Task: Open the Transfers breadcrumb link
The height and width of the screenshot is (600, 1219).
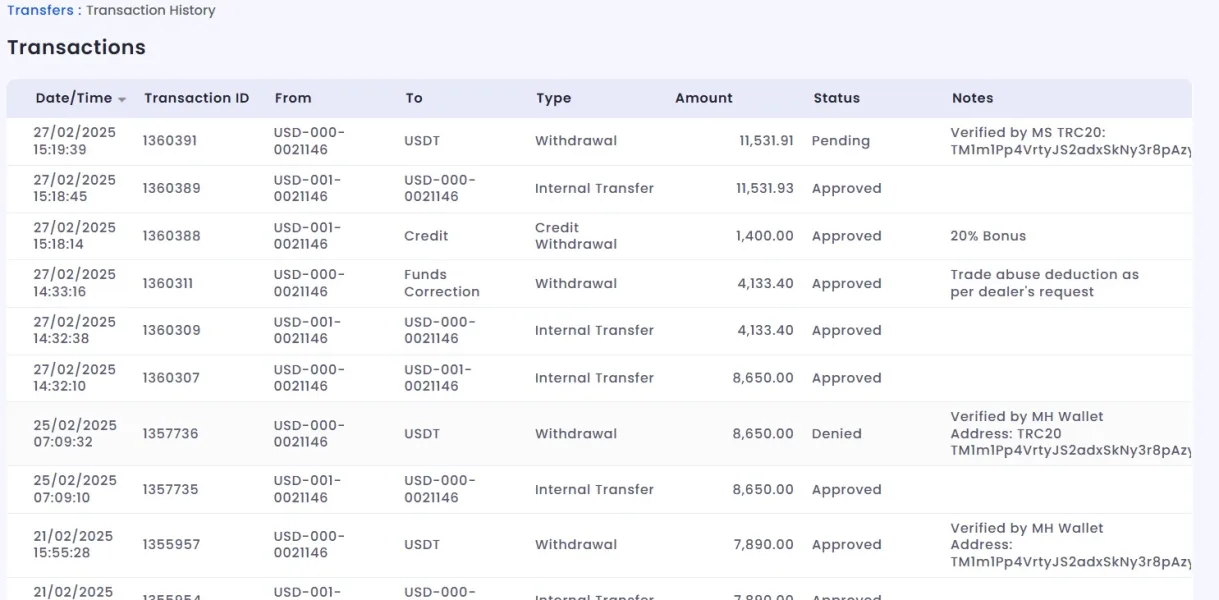Action: coord(40,10)
